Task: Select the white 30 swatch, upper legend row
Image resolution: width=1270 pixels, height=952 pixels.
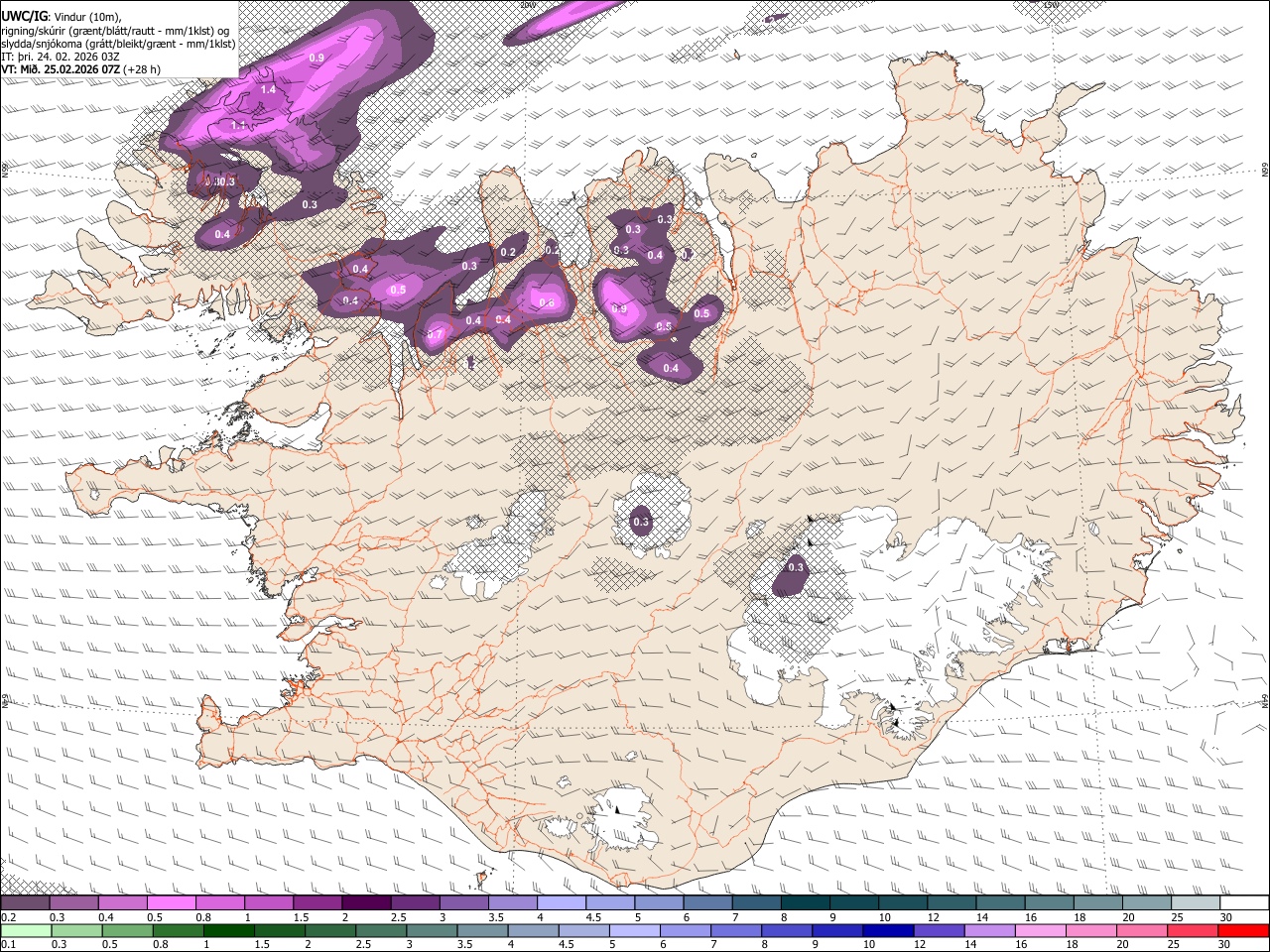Action: pyautogui.click(x=1245, y=903)
